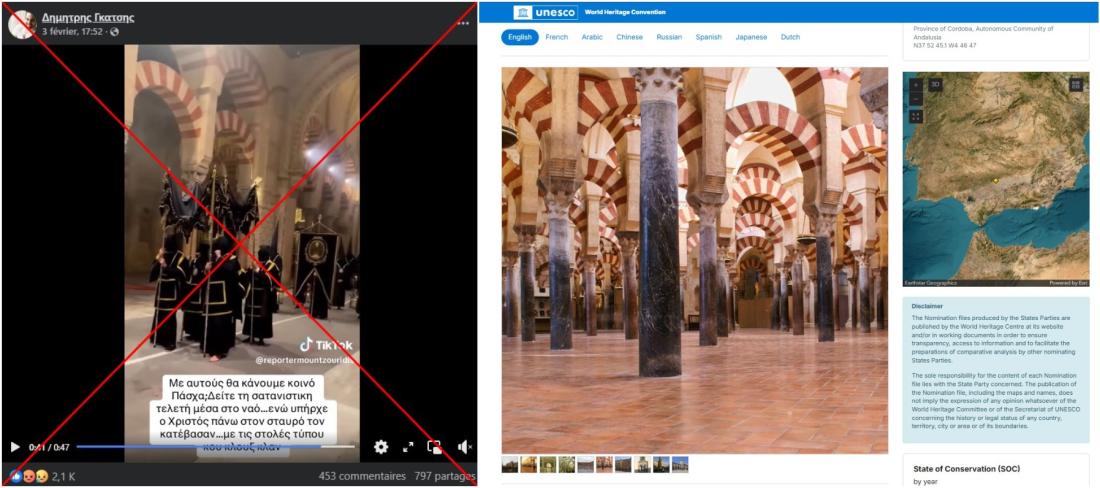The width and height of the screenshot is (1100, 488).
Task: Select the sixth gallery thumbnail
Action: pos(604,464)
